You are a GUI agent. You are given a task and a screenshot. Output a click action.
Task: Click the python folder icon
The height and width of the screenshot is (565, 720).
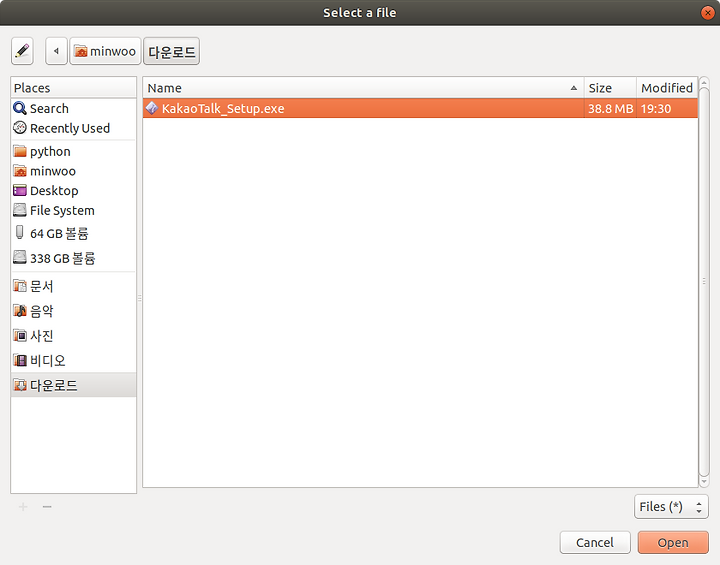coord(20,151)
